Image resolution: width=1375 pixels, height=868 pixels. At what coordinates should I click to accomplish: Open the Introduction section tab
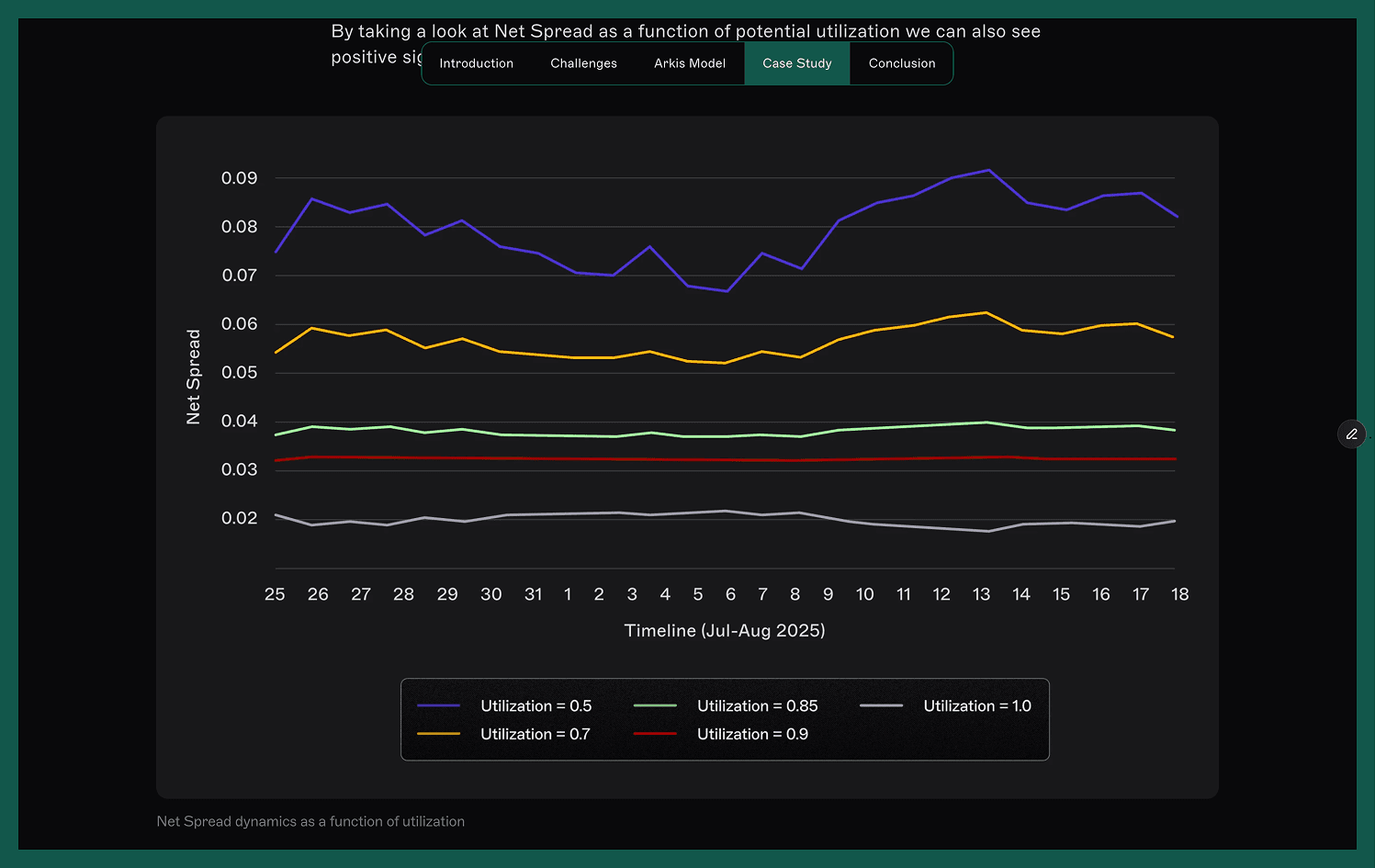476,63
